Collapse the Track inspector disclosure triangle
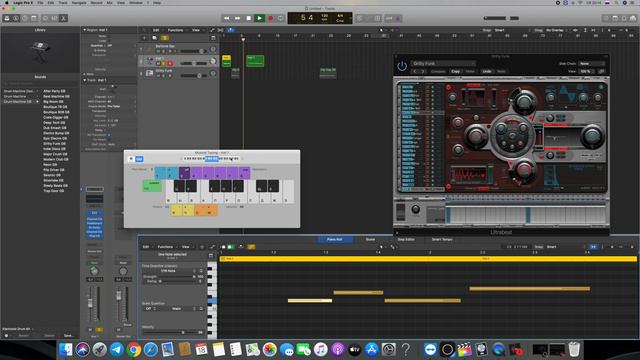 click(x=84, y=80)
